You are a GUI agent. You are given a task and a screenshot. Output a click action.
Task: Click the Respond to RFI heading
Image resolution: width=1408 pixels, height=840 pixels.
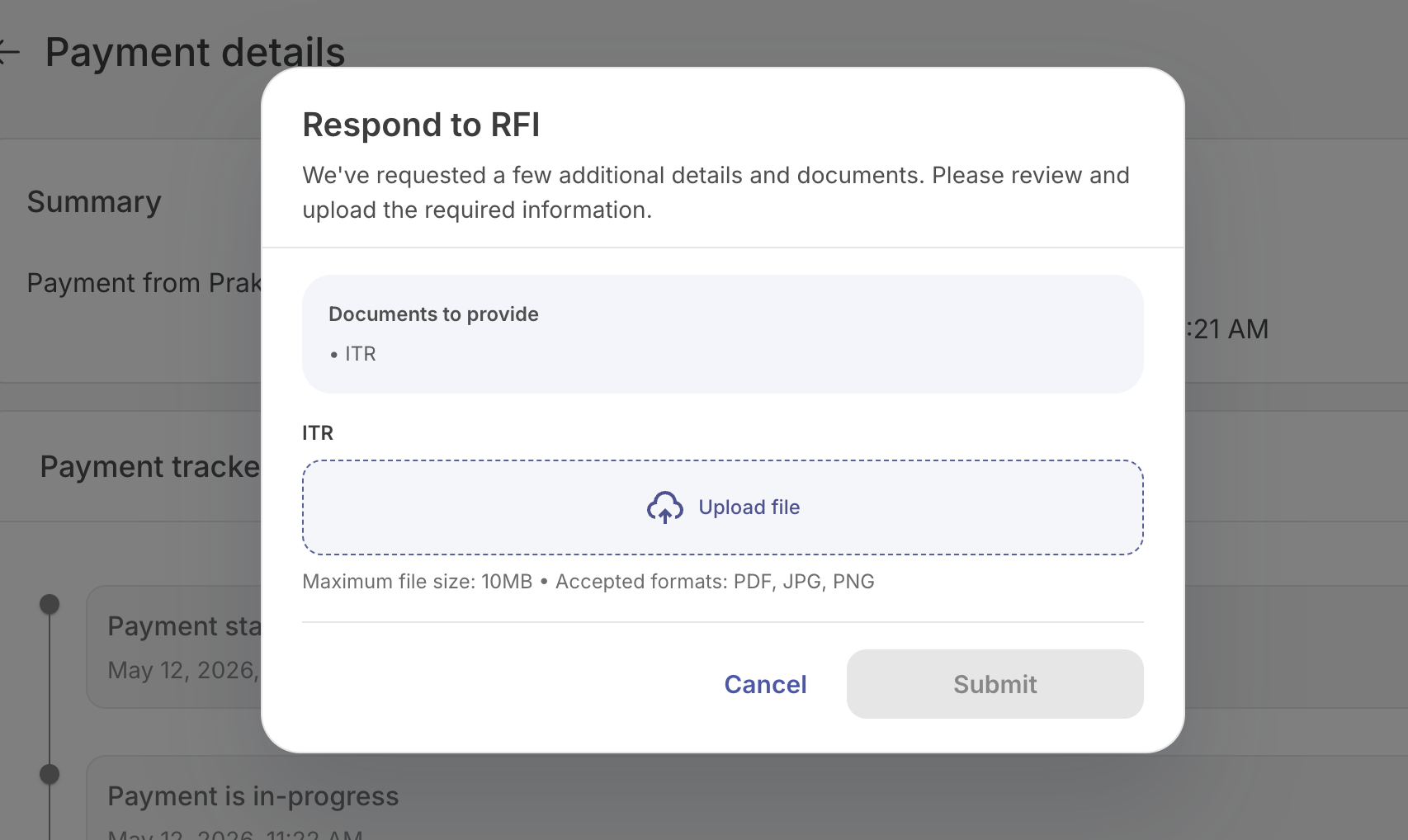pos(421,125)
